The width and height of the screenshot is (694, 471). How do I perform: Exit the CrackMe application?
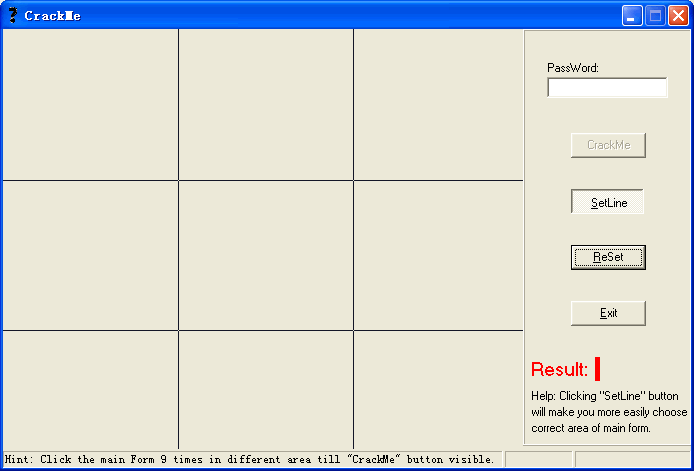(x=608, y=313)
